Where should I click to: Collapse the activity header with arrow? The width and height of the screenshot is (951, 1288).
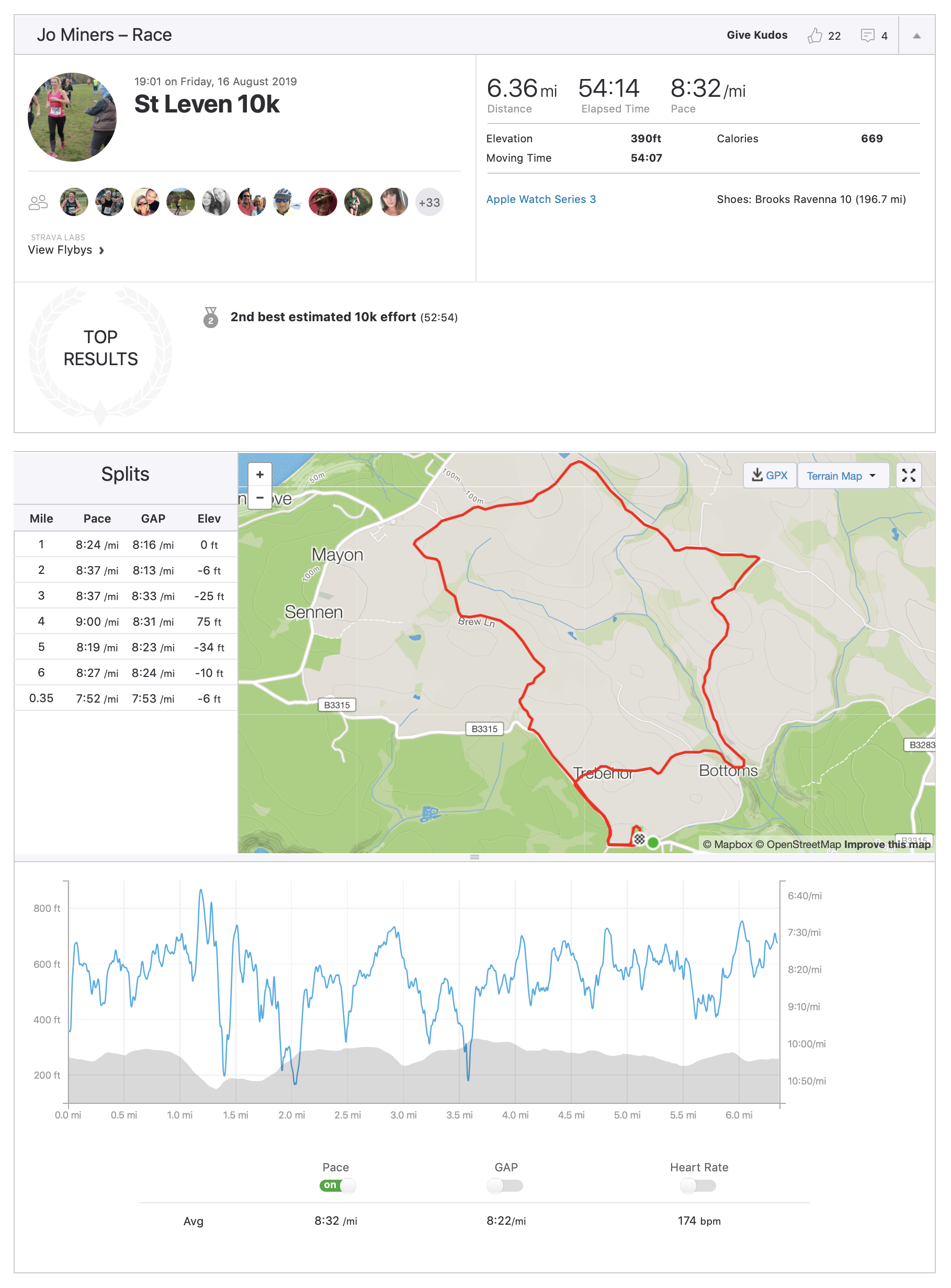coord(916,36)
